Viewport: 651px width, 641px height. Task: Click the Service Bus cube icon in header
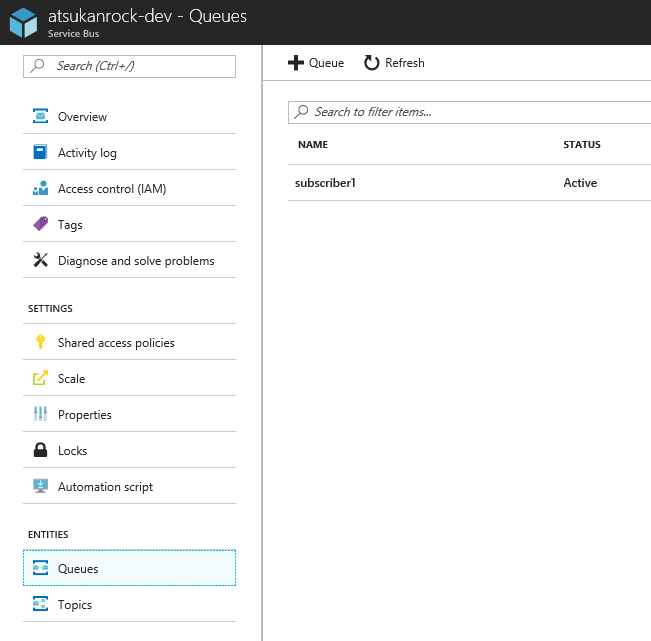tap(23, 23)
